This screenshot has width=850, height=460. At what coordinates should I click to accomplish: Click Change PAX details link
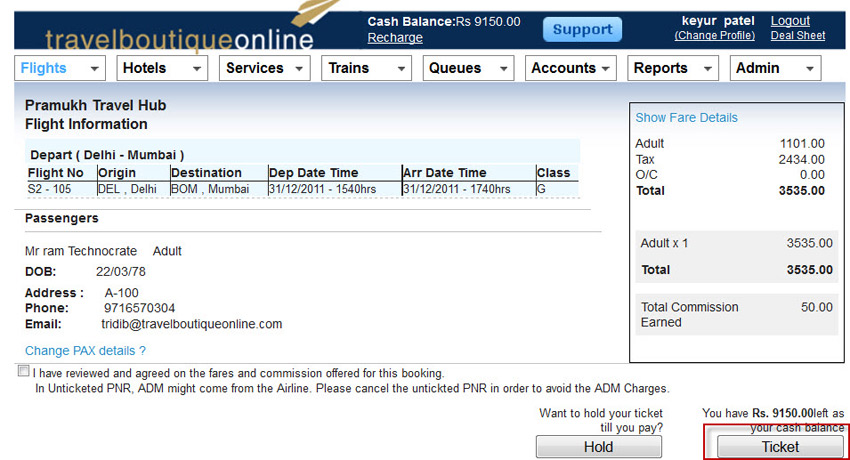click(x=85, y=351)
